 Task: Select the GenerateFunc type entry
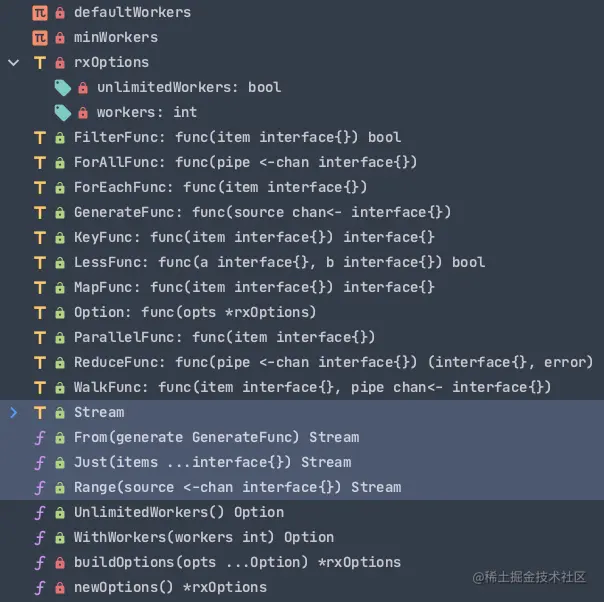262,212
